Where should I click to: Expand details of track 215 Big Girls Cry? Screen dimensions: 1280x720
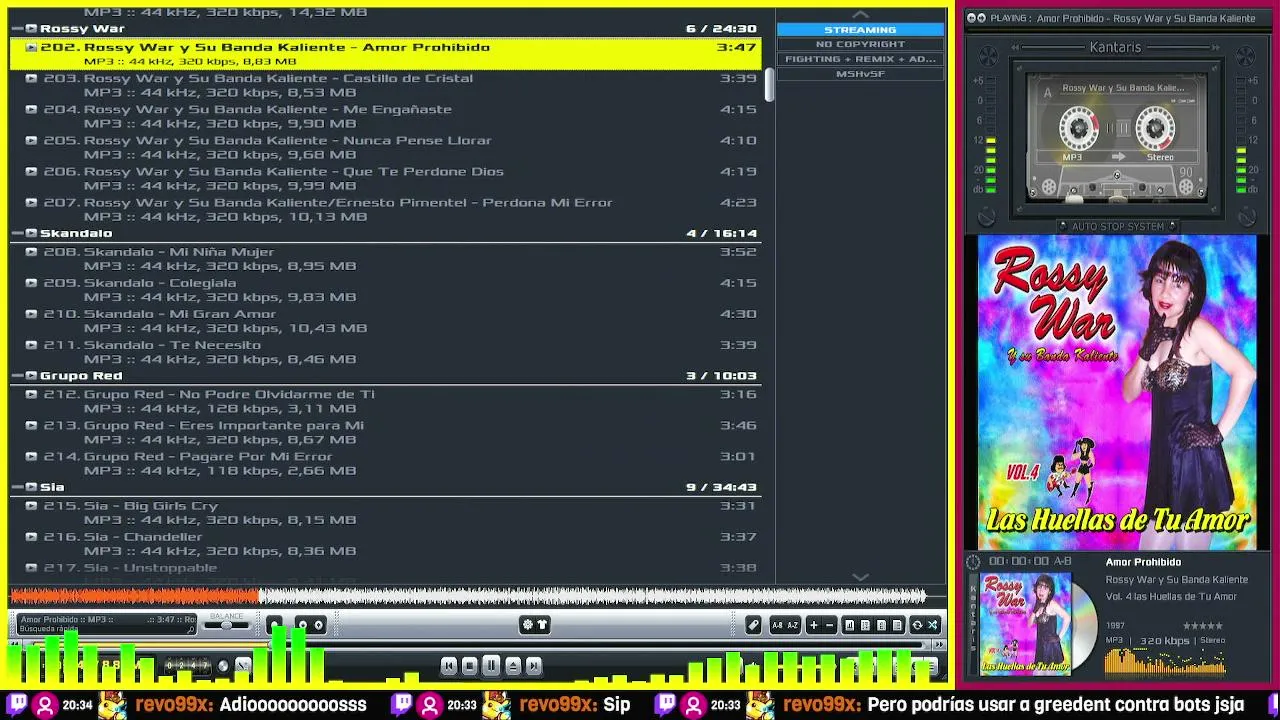click(x=32, y=506)
